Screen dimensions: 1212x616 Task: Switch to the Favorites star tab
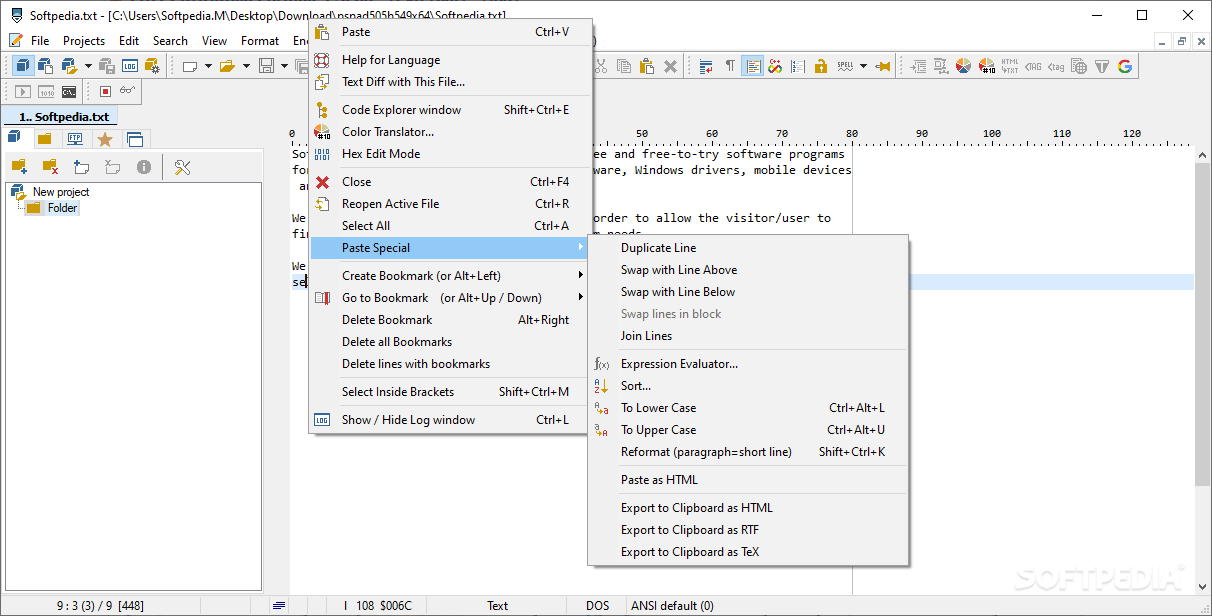(105, 139)
